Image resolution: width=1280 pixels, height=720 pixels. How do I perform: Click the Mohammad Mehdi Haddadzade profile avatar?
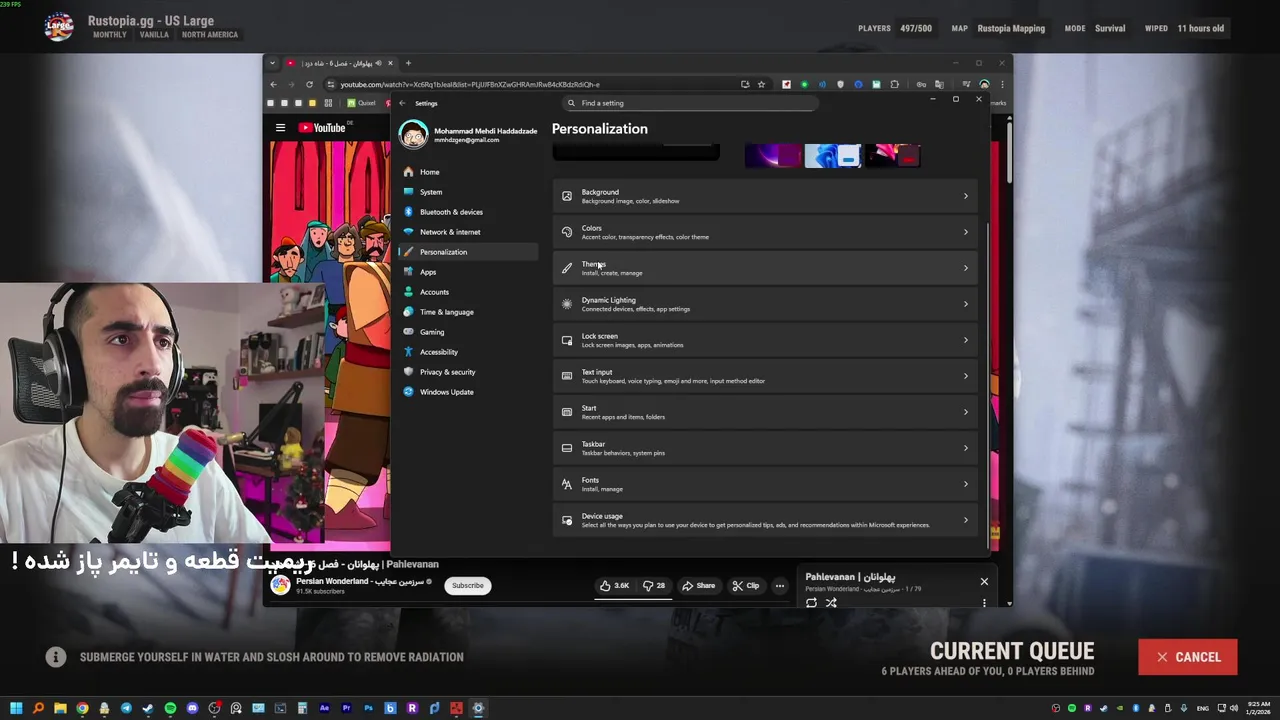[x=413, y=134]
